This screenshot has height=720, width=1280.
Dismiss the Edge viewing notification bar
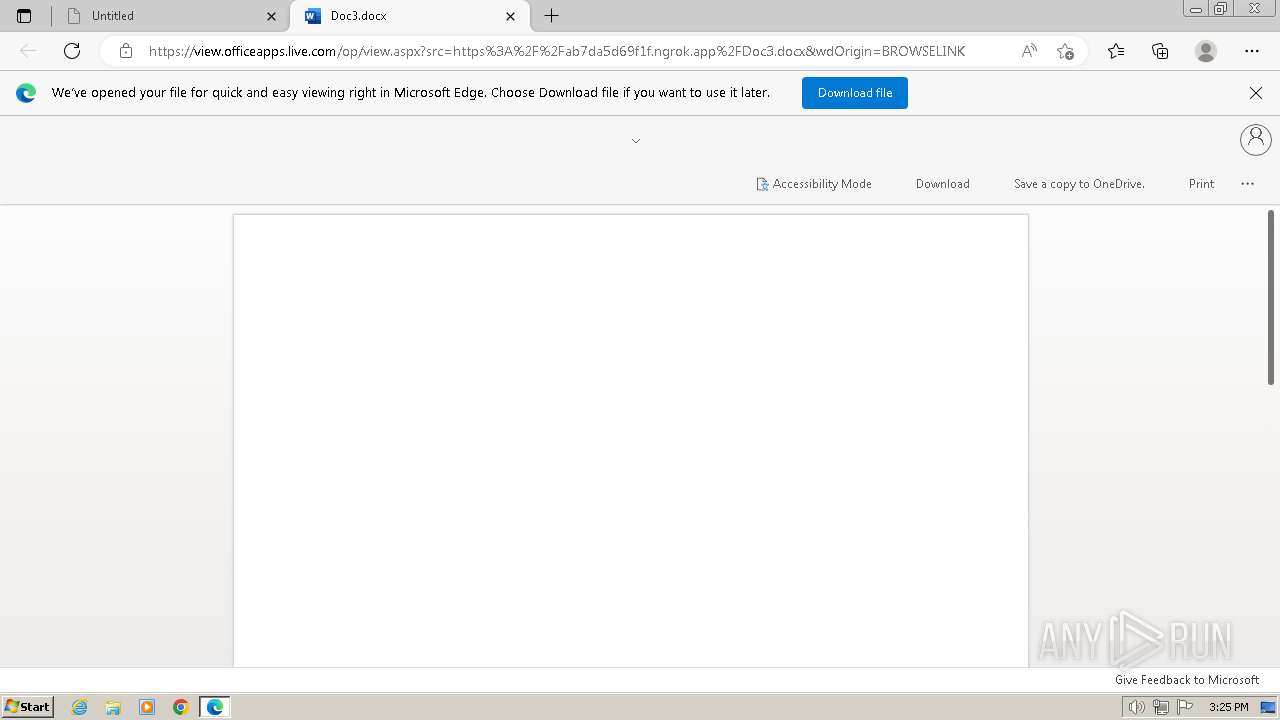tap(1256, 93)
